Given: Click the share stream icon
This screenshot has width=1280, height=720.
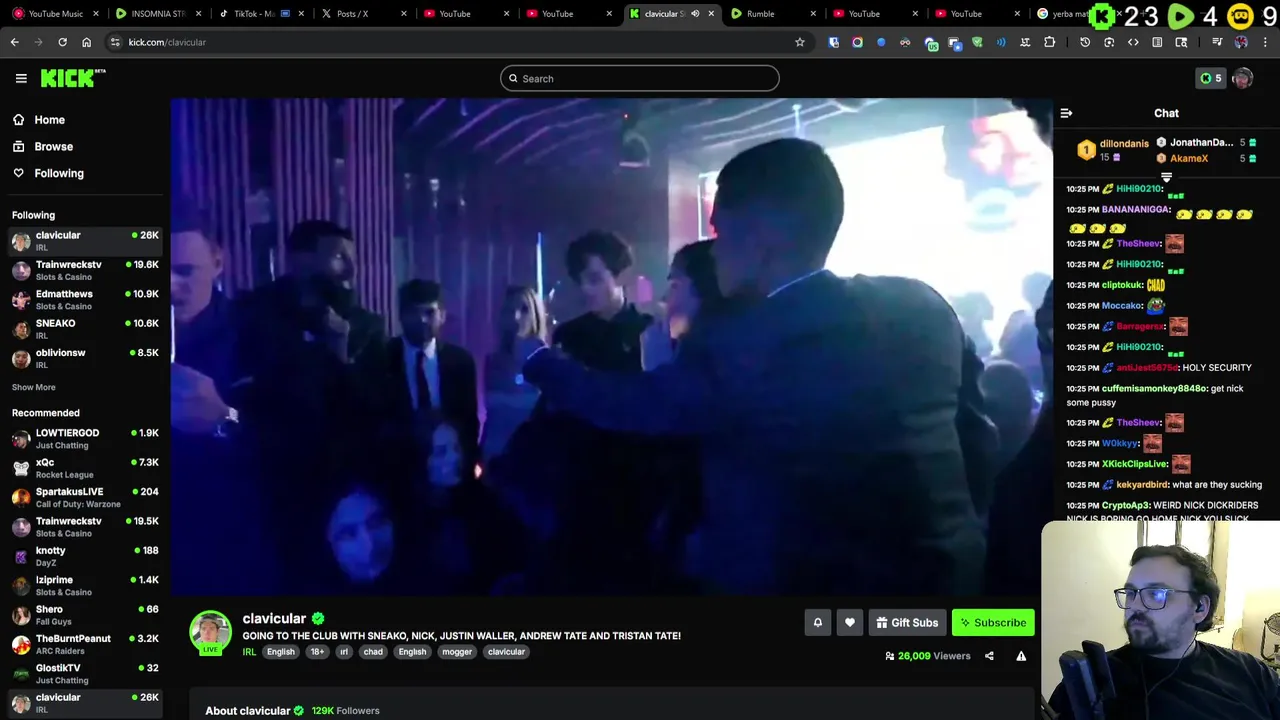Looking at the screenshot, I should pyautogui.click(x=989, y=656).
